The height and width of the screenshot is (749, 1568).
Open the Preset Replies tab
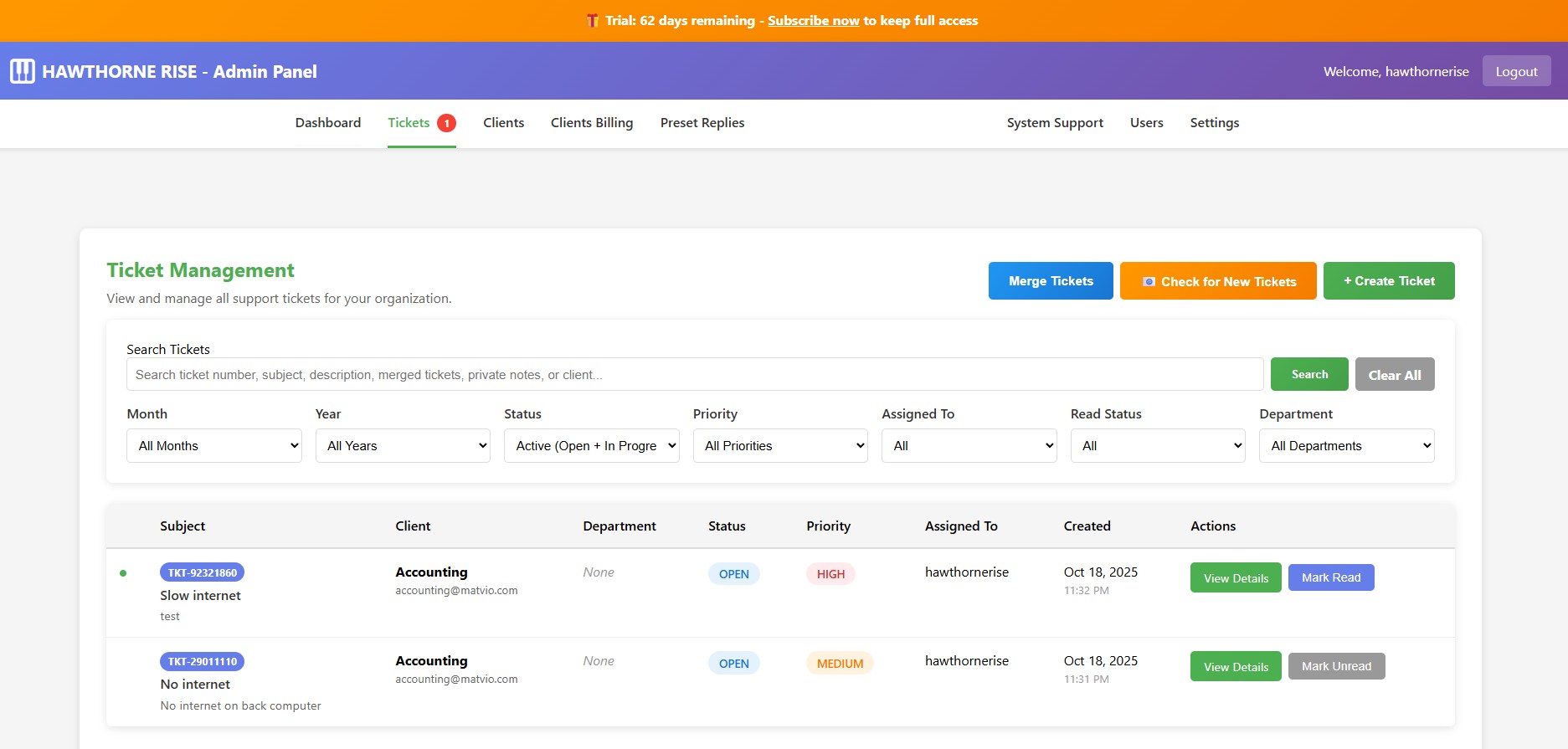pyautogui.click(x=702, y=123)
